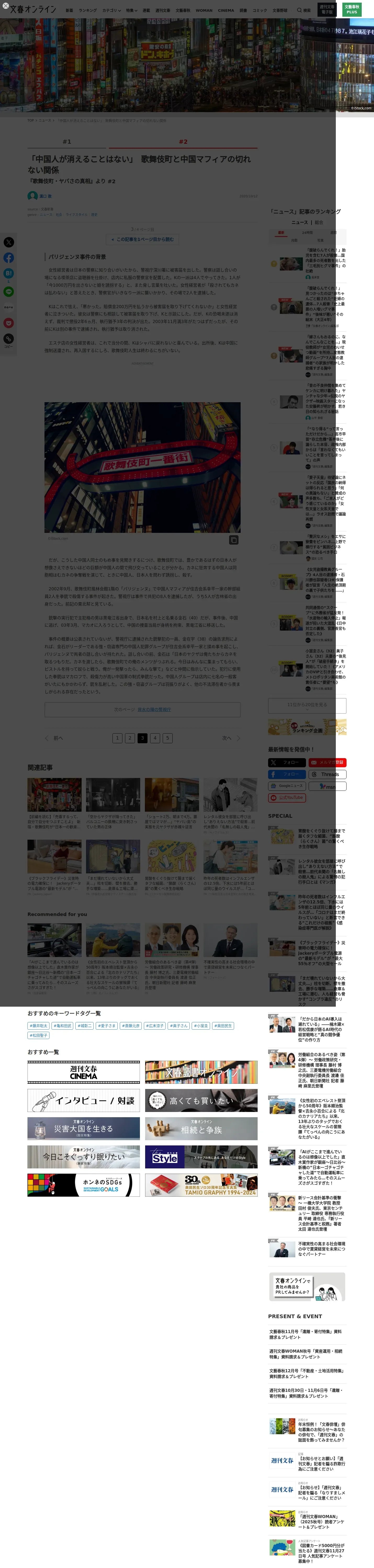Click the 歌舞伎町一番街 article photo
Screen dimensions: 374x1568
[x=143, y=468]
